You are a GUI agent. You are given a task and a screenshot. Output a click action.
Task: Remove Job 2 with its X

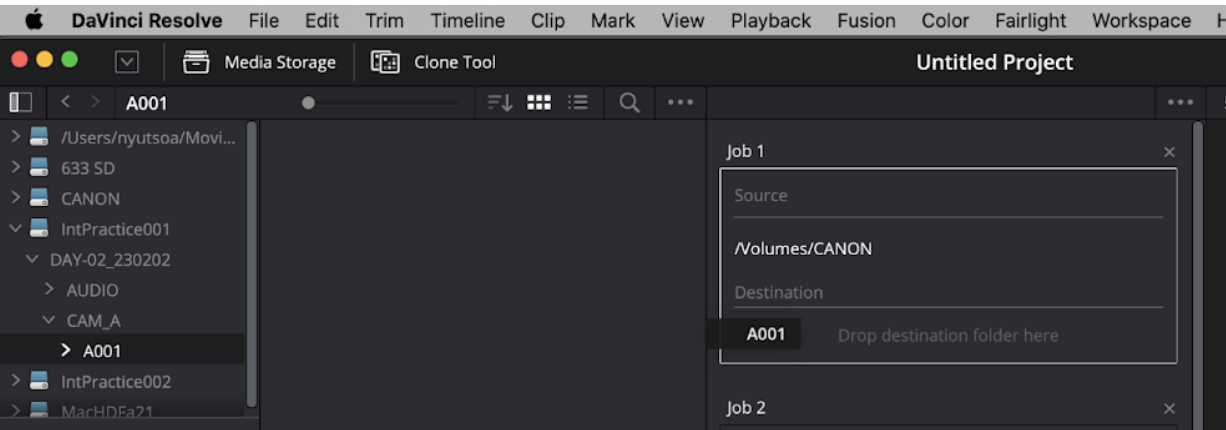(1169, 408)
